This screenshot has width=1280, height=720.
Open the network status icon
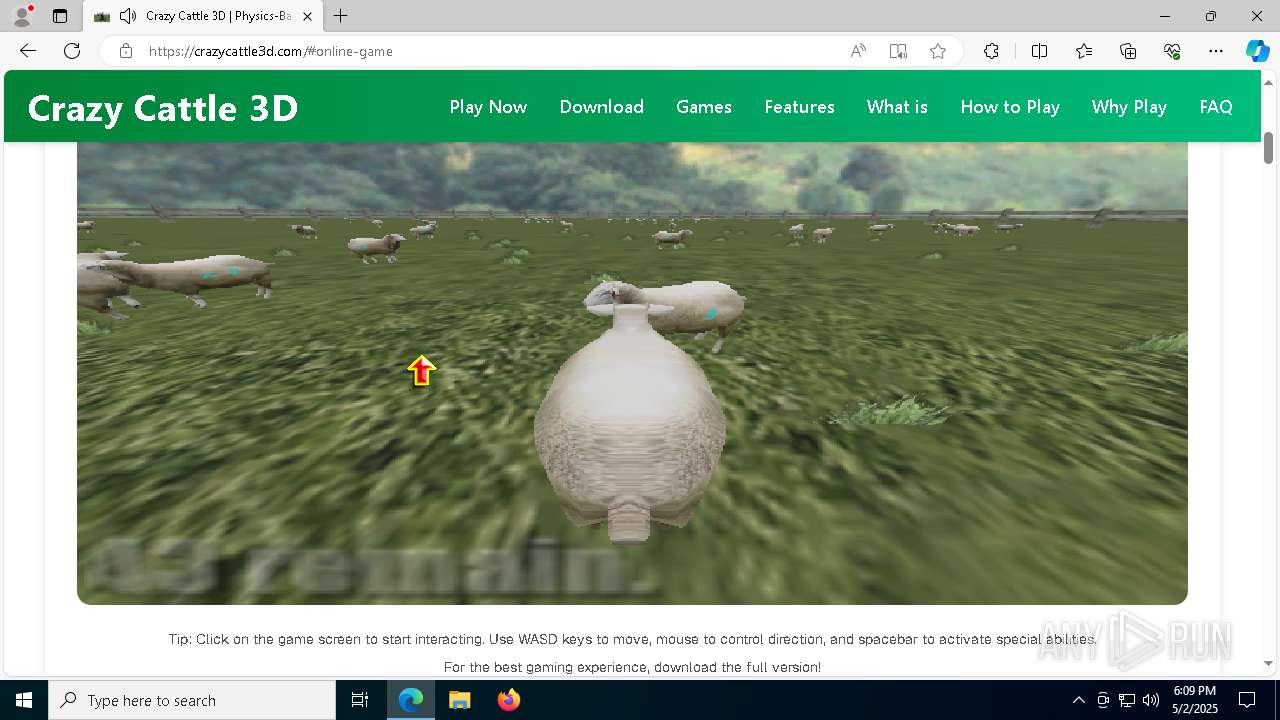point(1127,700)
